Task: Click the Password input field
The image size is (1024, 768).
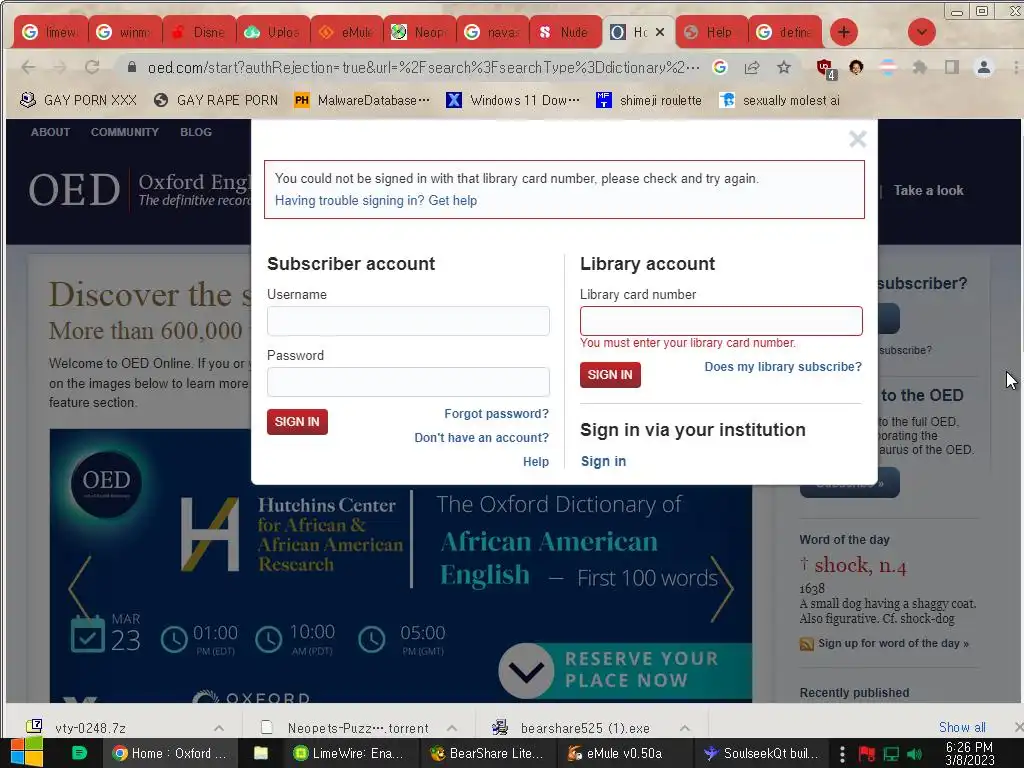Action: click(408, 382)
